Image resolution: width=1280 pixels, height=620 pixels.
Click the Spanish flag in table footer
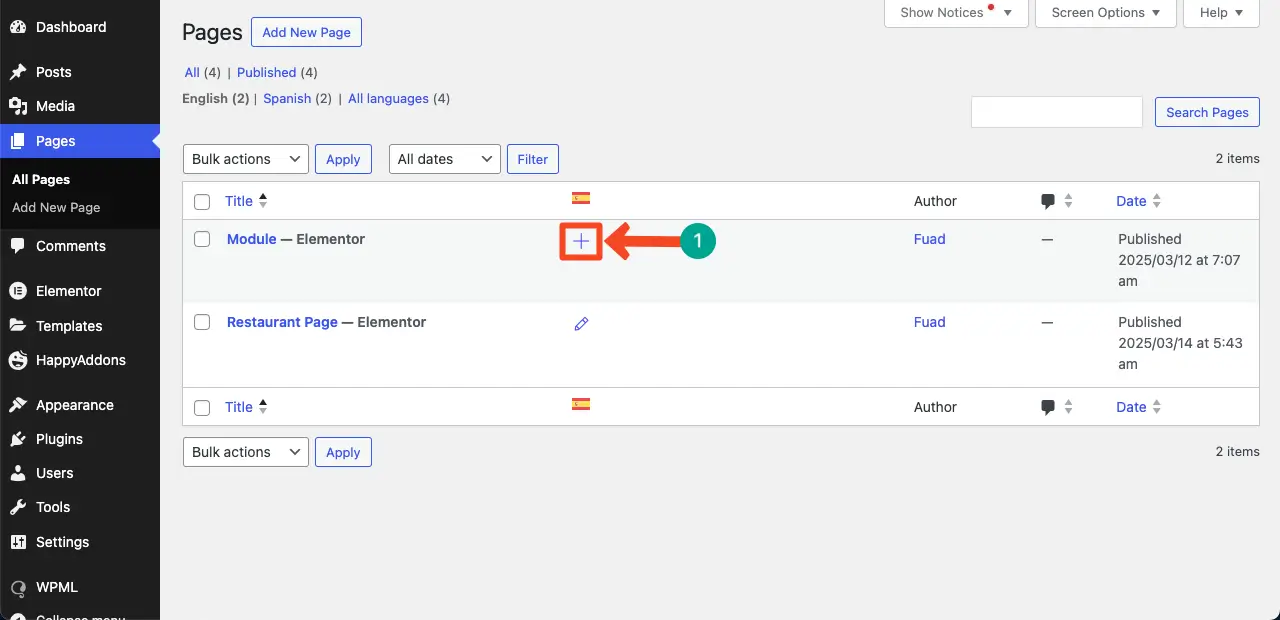click(581, 404)
